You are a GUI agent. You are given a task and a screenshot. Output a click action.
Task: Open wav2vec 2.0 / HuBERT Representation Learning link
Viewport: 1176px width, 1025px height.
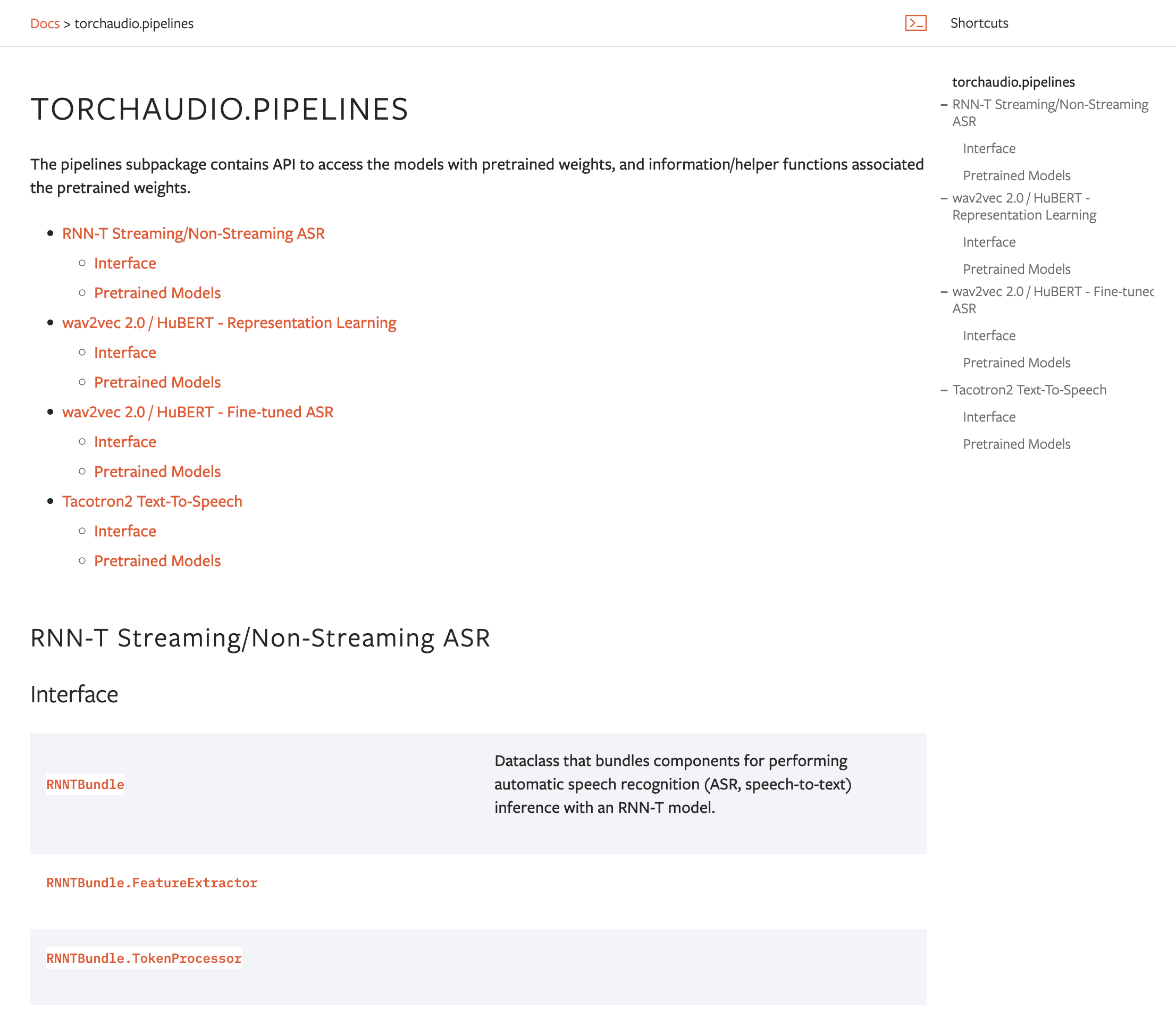(229, 323)
